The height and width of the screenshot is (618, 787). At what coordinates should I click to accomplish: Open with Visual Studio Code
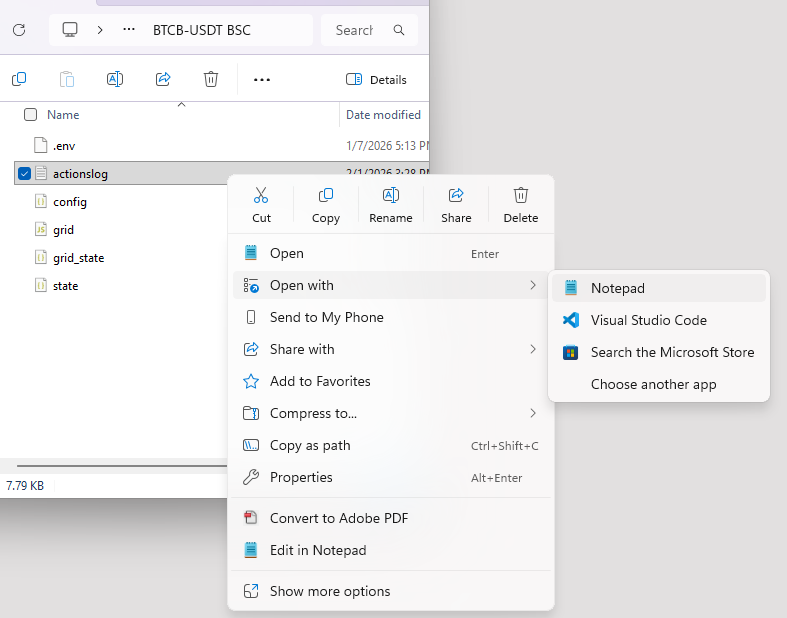coord(659,320)
